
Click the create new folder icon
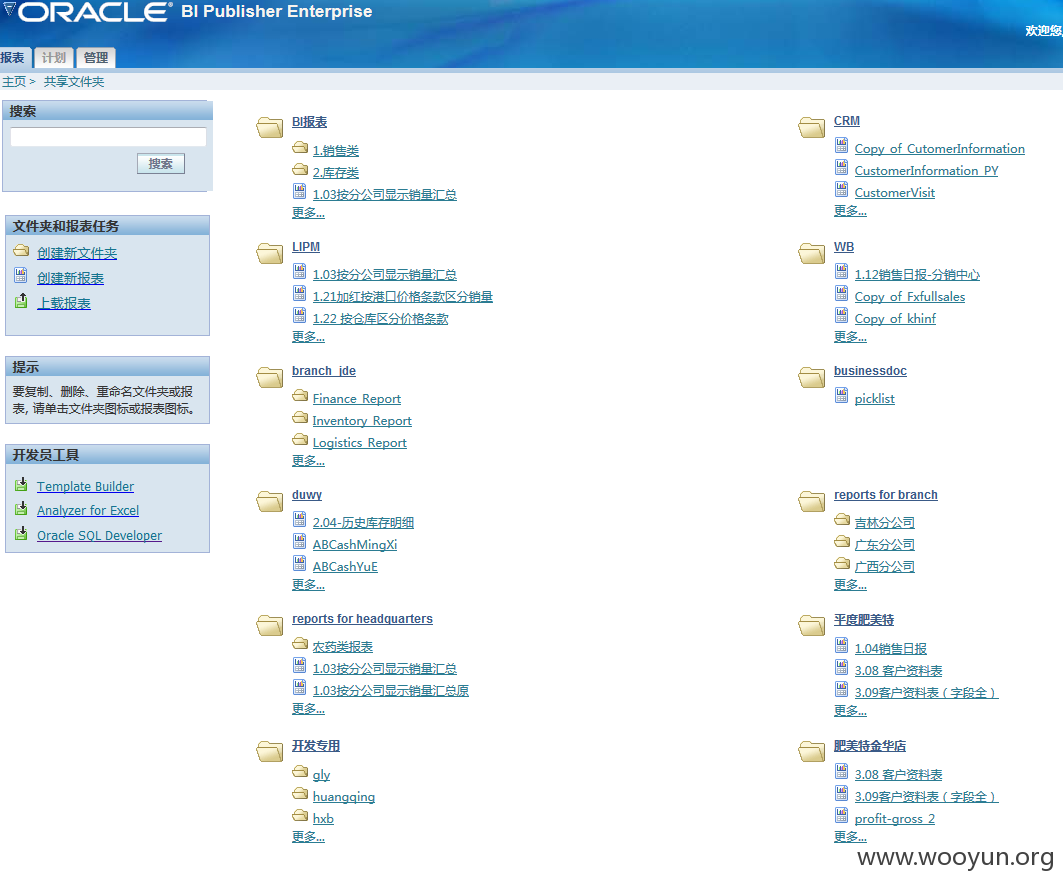click(21, 250)
